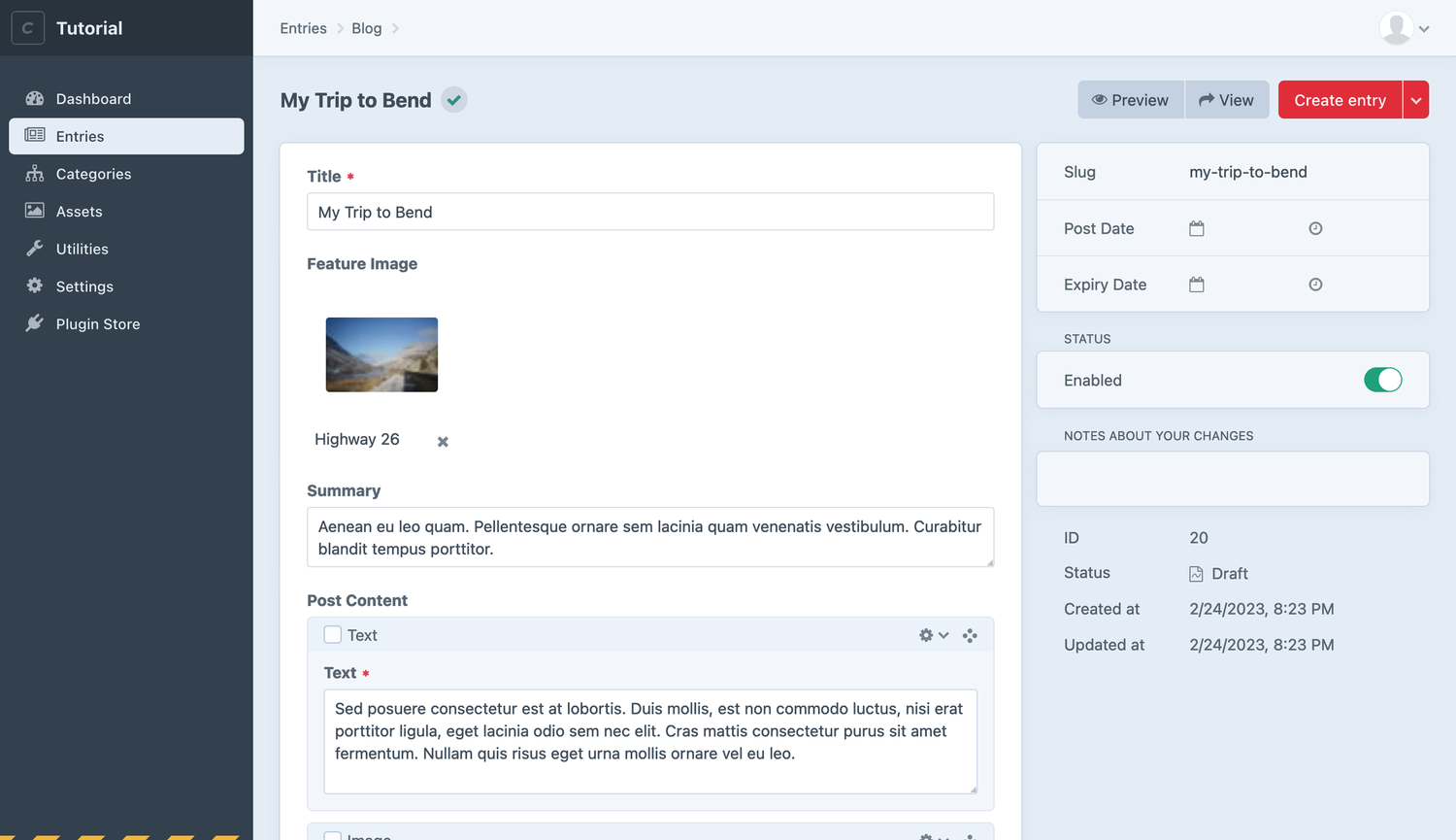Open the Assets section icon
The image size is (1456, 840).
pyautogui.click(x=35, y=211)
